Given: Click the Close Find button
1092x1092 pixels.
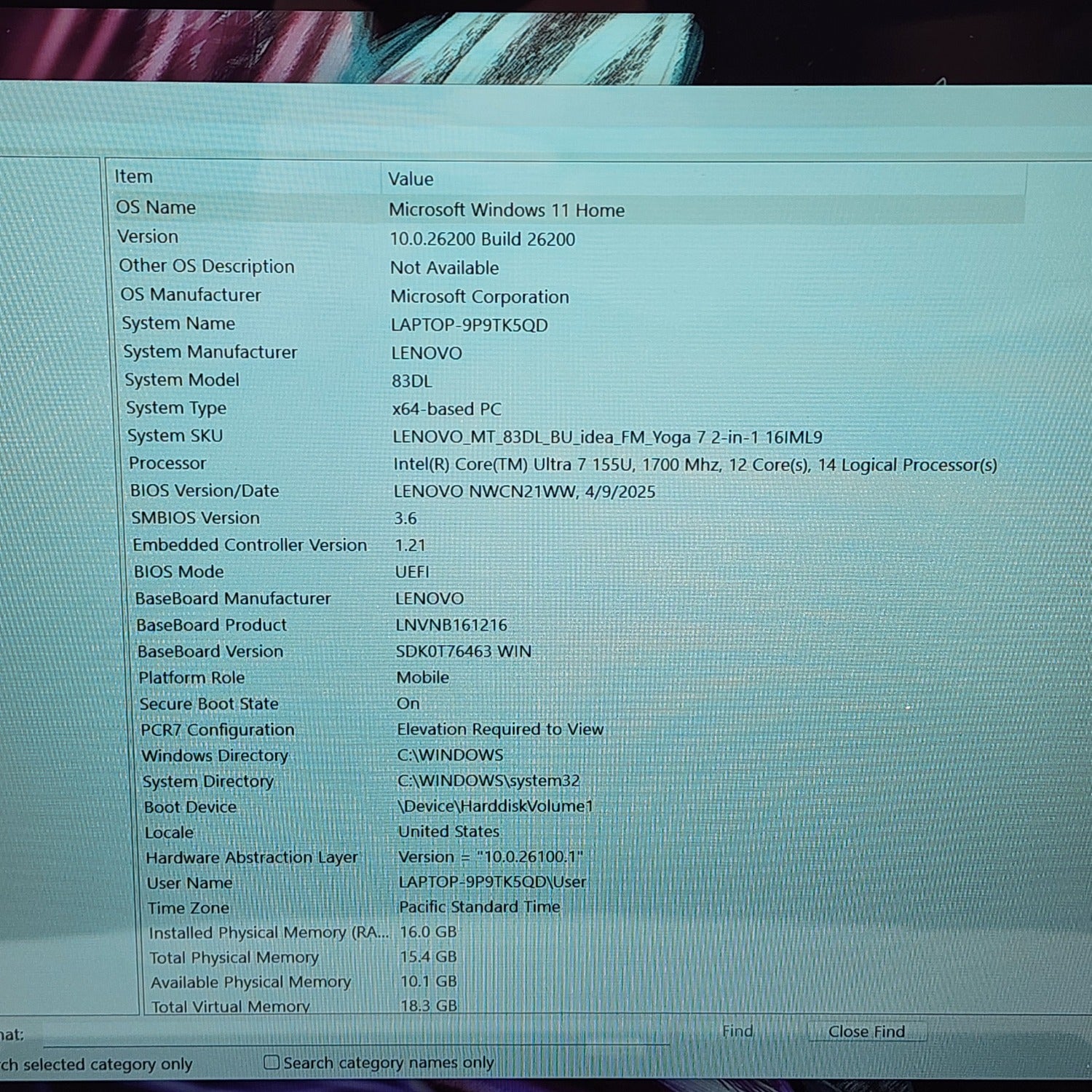Looking at the screenshot, I should tap(866, 1032).
